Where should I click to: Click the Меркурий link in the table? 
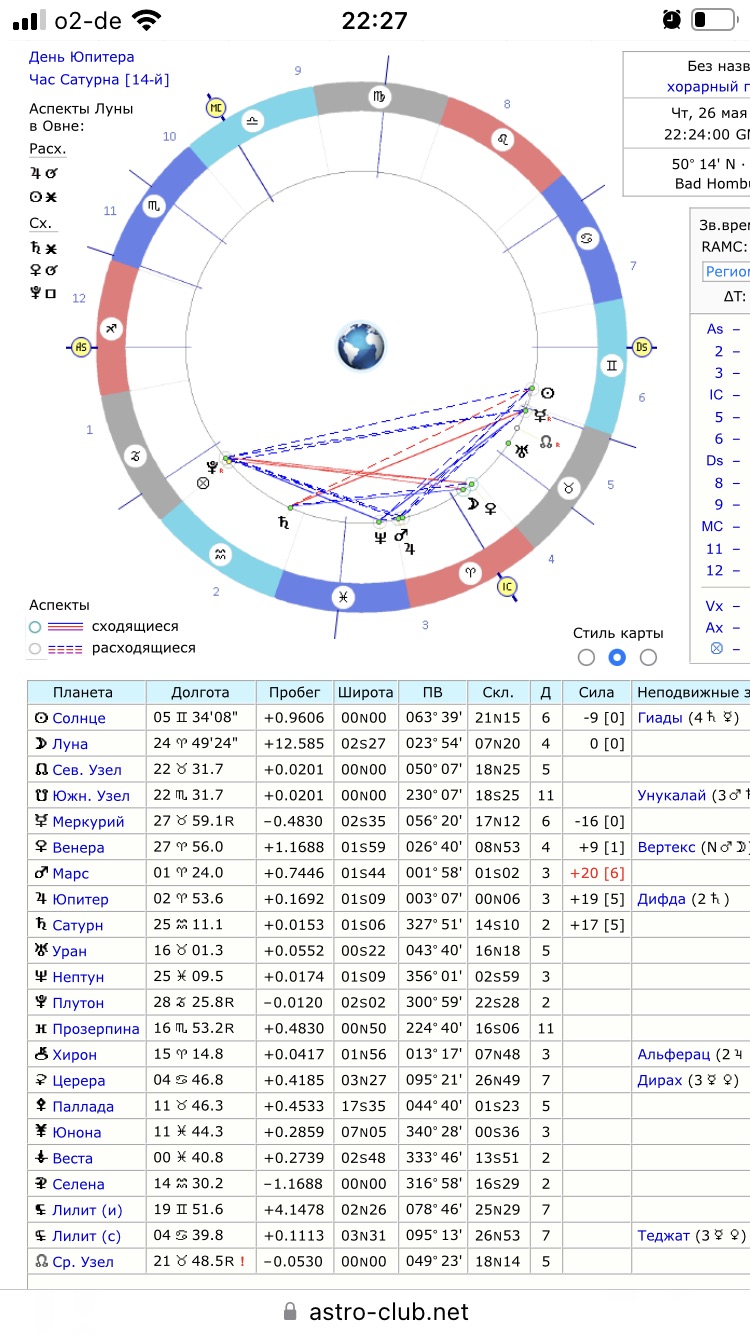(x=88, y=822)
